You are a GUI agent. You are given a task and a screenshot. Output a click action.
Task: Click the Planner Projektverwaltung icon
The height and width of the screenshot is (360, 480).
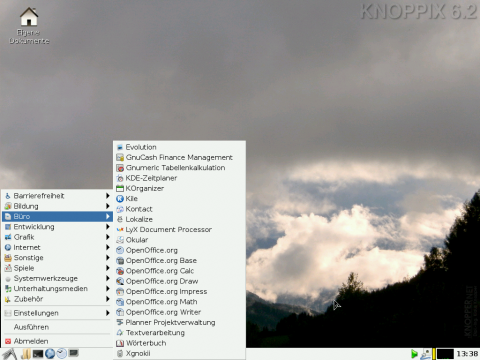pyautogui.click(x=120, y=322)
